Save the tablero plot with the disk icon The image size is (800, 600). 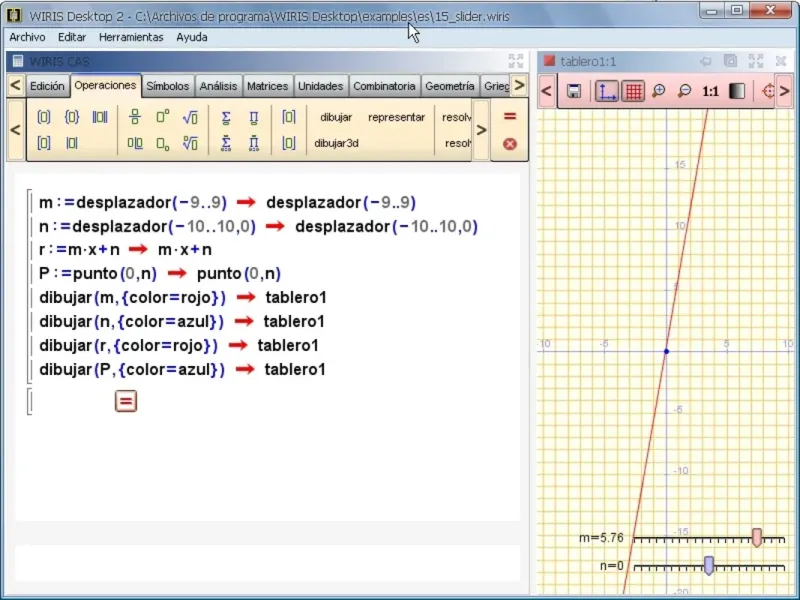coord(574,91)
